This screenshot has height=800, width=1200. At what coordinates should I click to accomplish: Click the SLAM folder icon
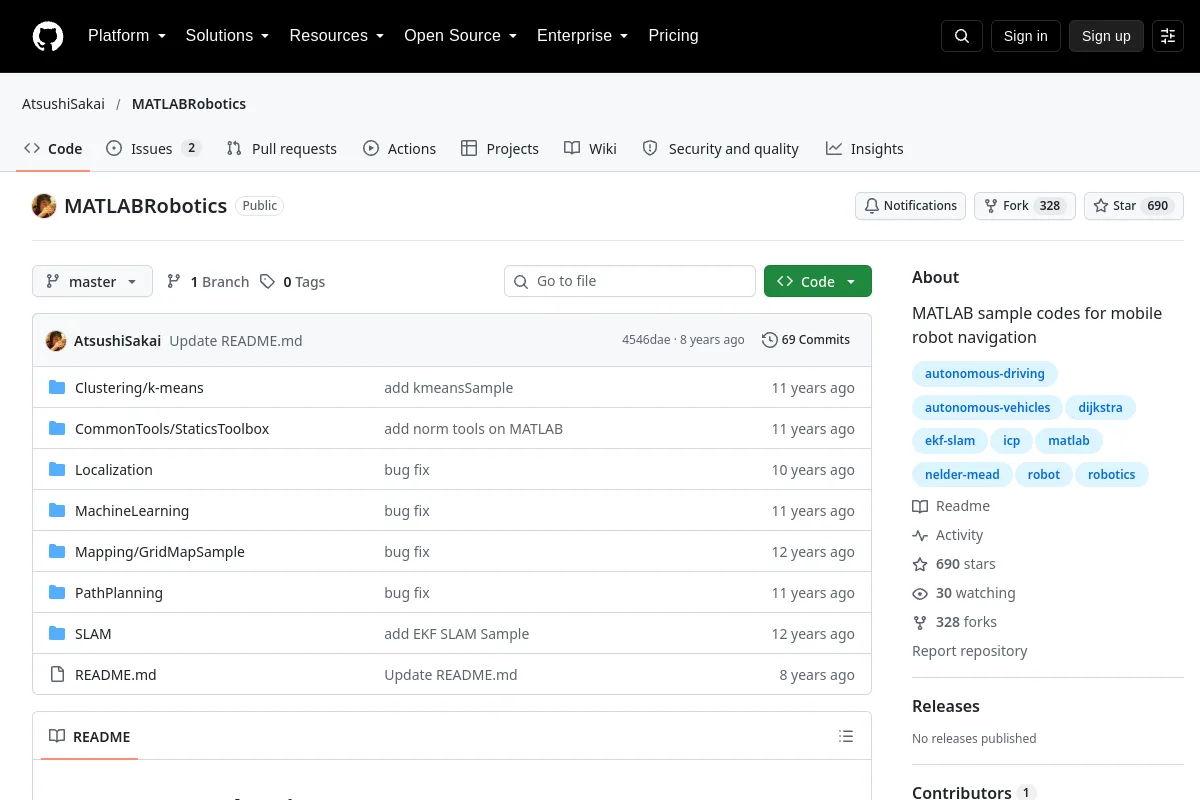coord(57,634)
